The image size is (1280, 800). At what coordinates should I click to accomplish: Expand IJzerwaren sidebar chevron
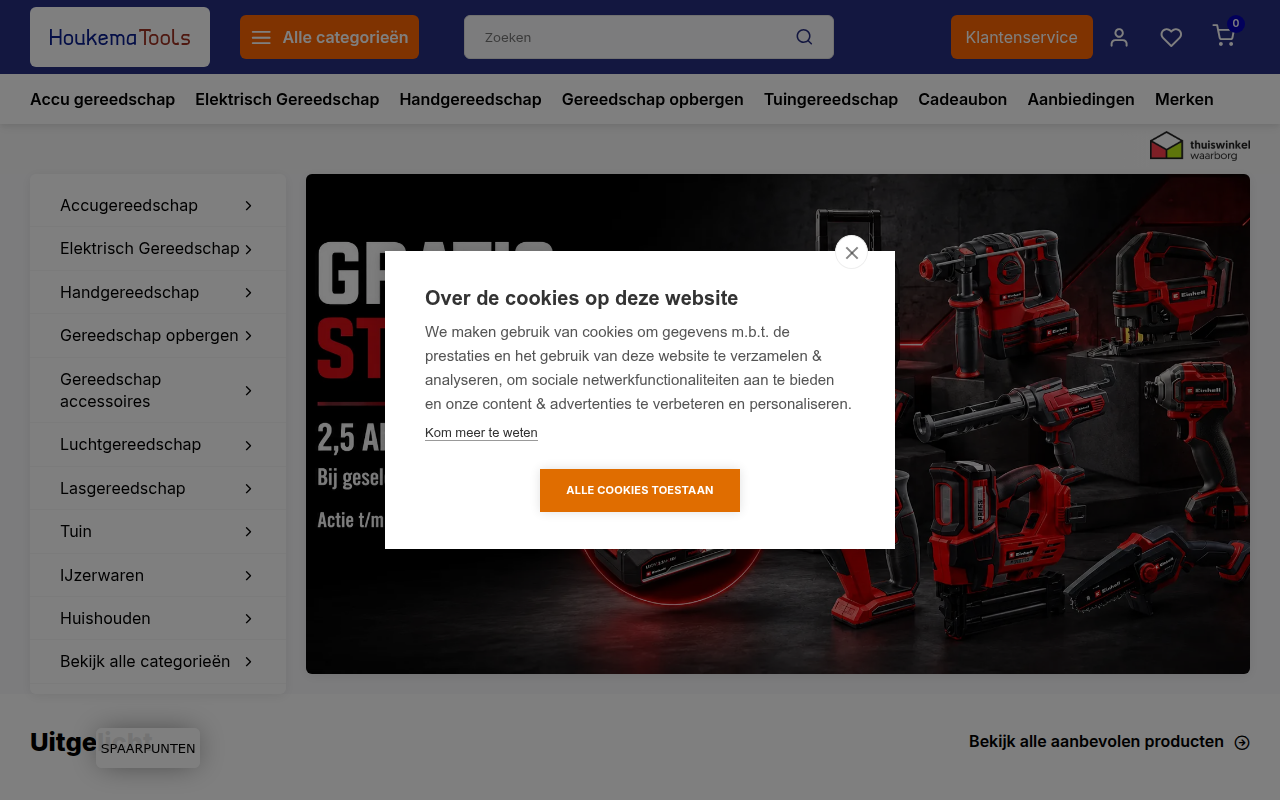pos(248,575)
